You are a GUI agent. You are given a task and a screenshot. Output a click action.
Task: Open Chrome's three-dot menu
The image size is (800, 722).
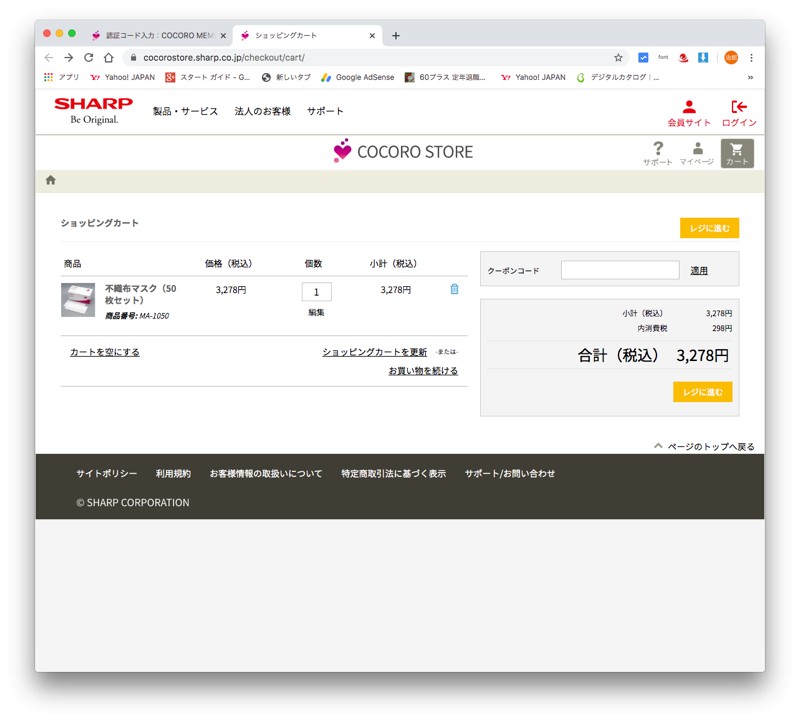click(x=752, y=58)
